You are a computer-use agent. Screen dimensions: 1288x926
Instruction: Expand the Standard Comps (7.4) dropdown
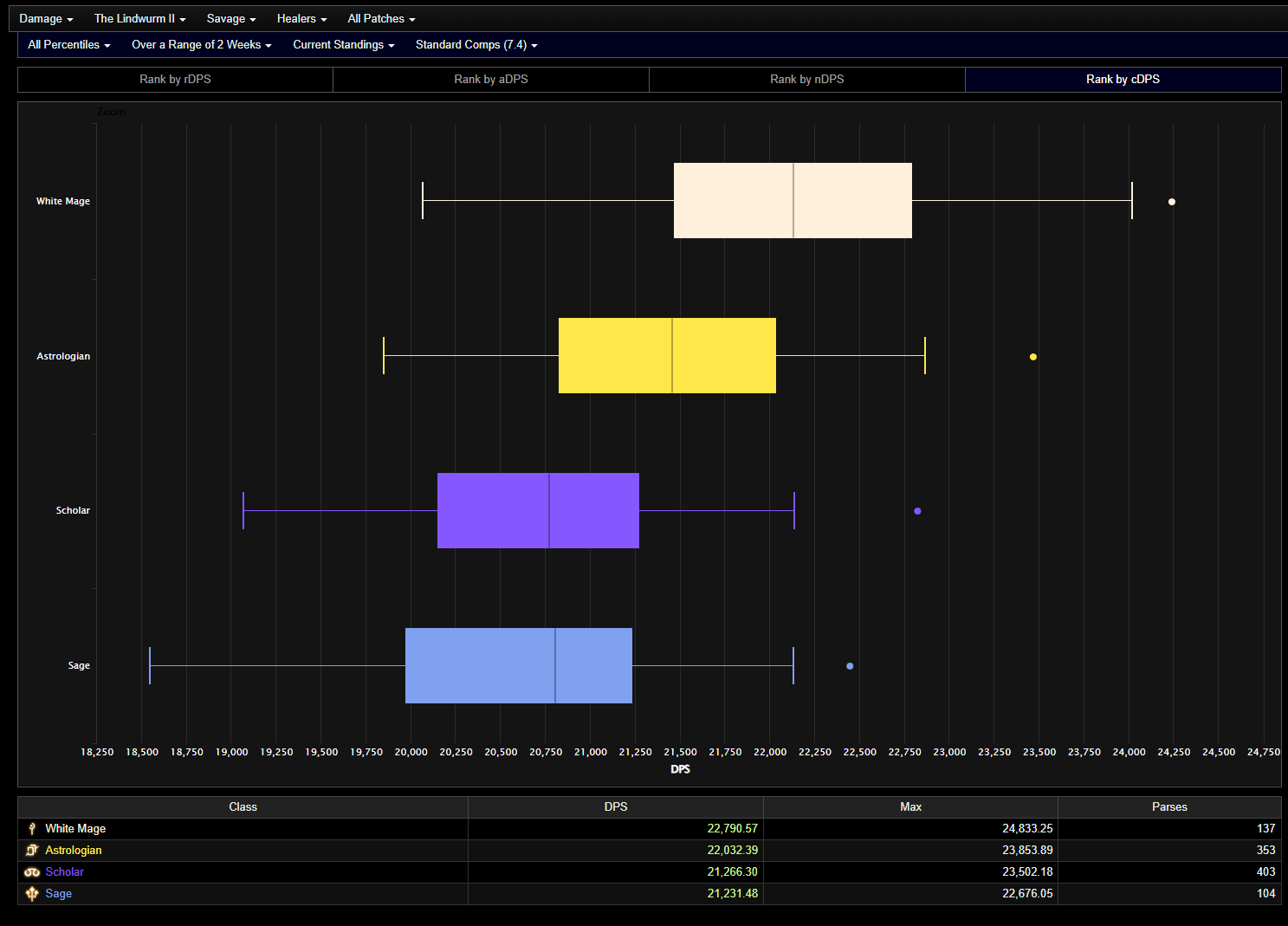476,45
